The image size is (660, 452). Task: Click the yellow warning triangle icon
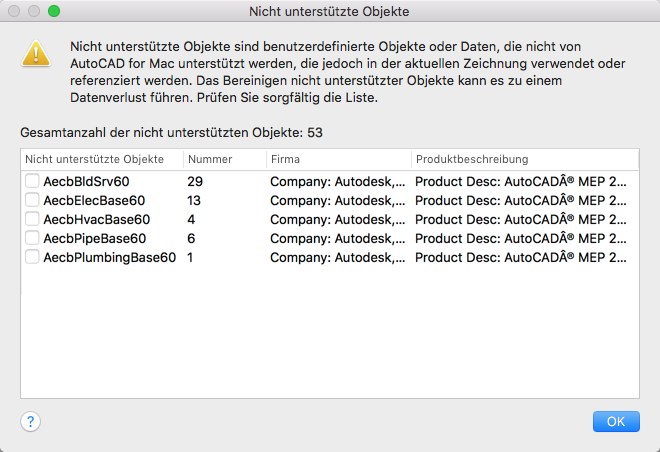point(37,53)
